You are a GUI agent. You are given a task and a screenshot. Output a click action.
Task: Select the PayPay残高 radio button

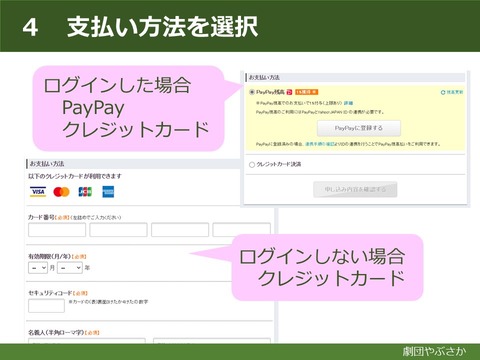[252, 92]
